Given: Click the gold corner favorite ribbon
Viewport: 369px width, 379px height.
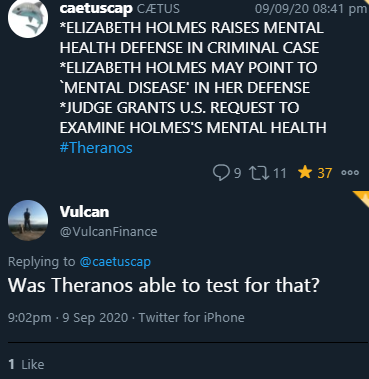Looking at the screenshot, I should 362,198.
